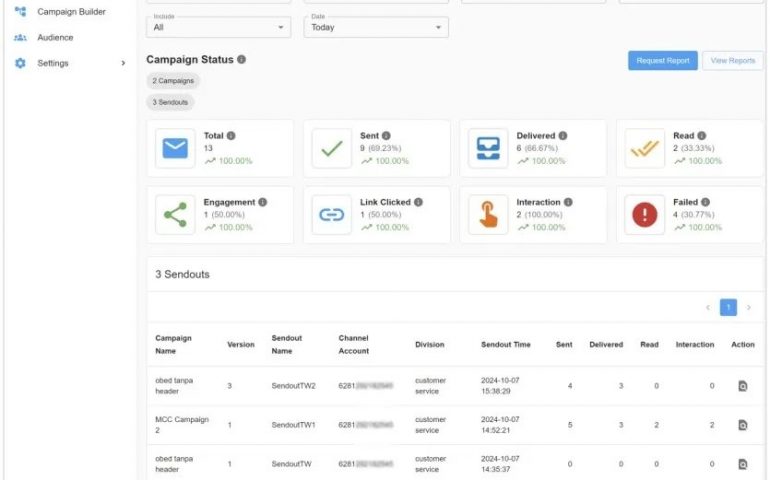Click the Failed red alert icon
The width and height of the screenshot is (770, 480).
pos(645,215)
